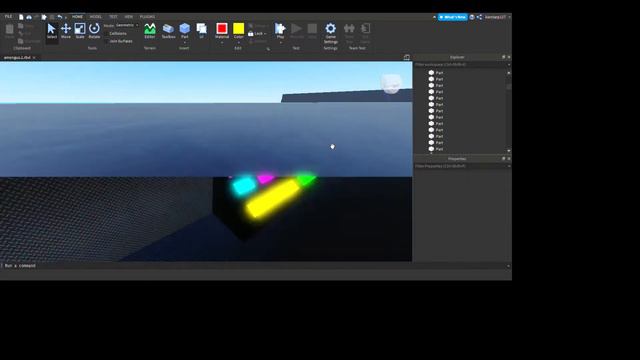This screenshot has height=360, width=640.
Task: Select the magenta neon part in viewport
Action: (x=265, y=178)
